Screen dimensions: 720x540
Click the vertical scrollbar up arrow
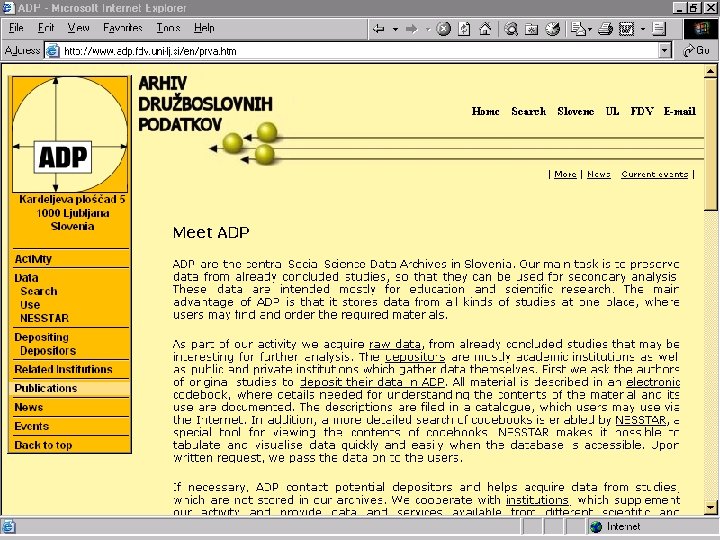710,72
